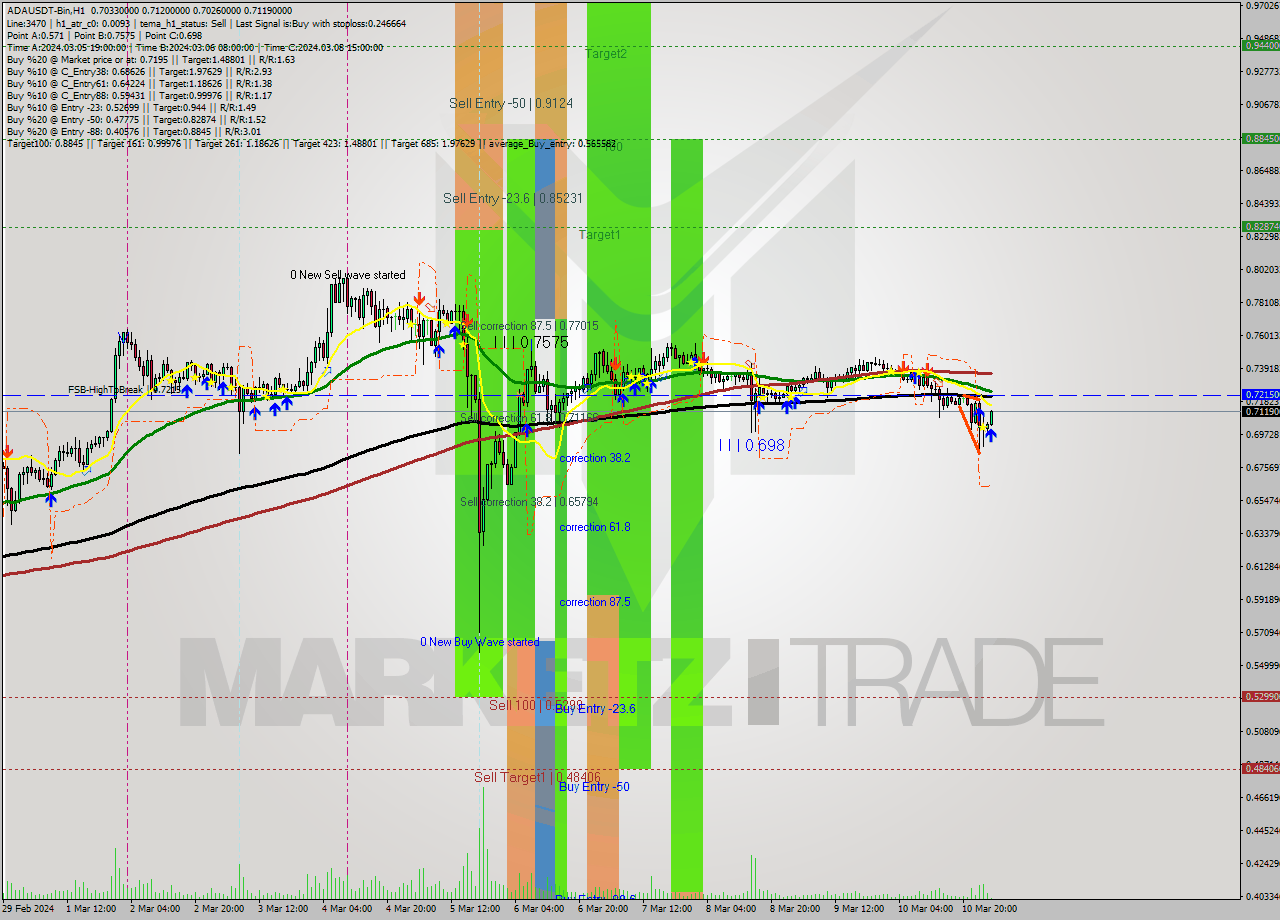The image size is (1280, 920).
Task: Click the 0.80203 price axis value
Action: 1262,269
